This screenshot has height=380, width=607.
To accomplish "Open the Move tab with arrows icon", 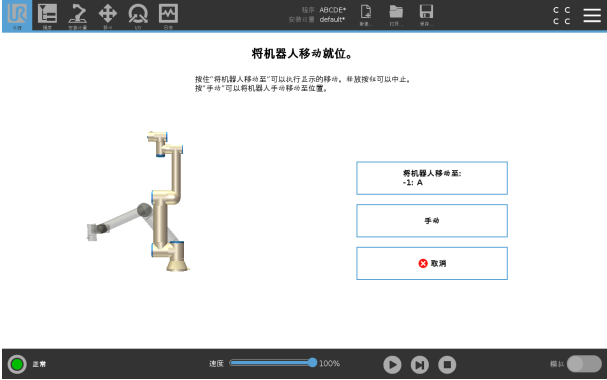I will (108, 15).
